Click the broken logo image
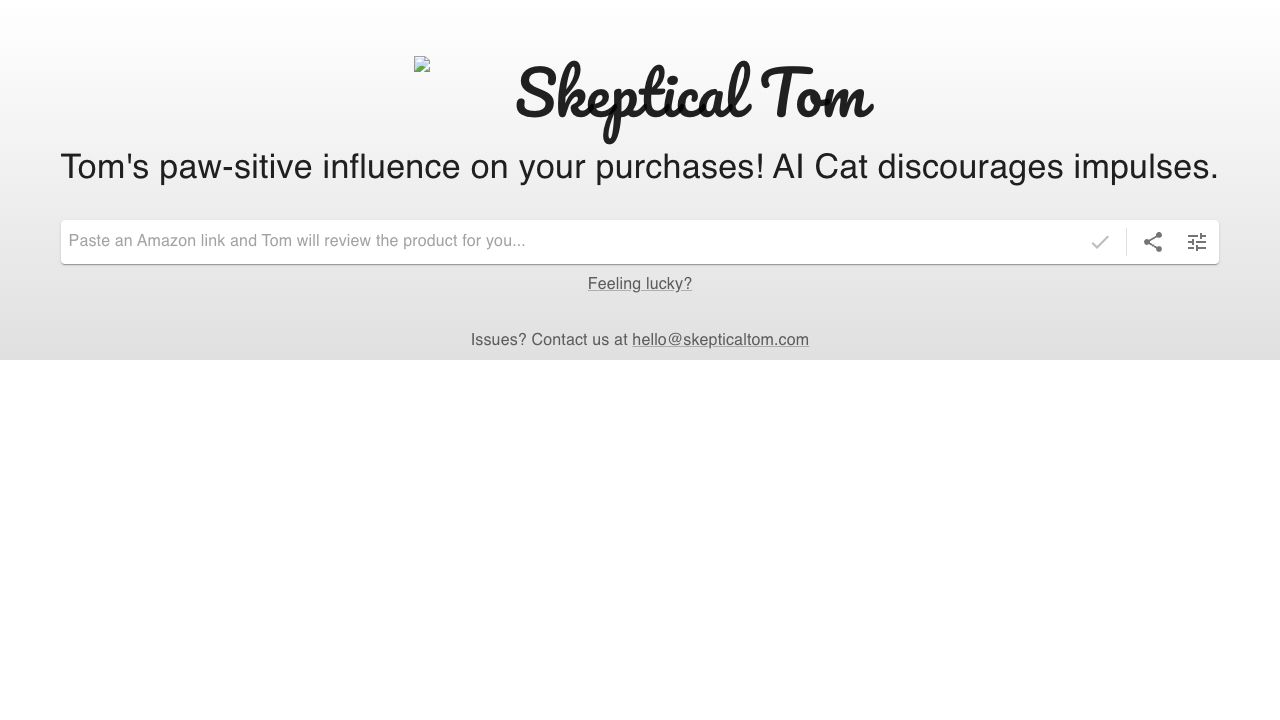Image resolution: width=1280 pixels, height=720 pixels. pos(422,65)
